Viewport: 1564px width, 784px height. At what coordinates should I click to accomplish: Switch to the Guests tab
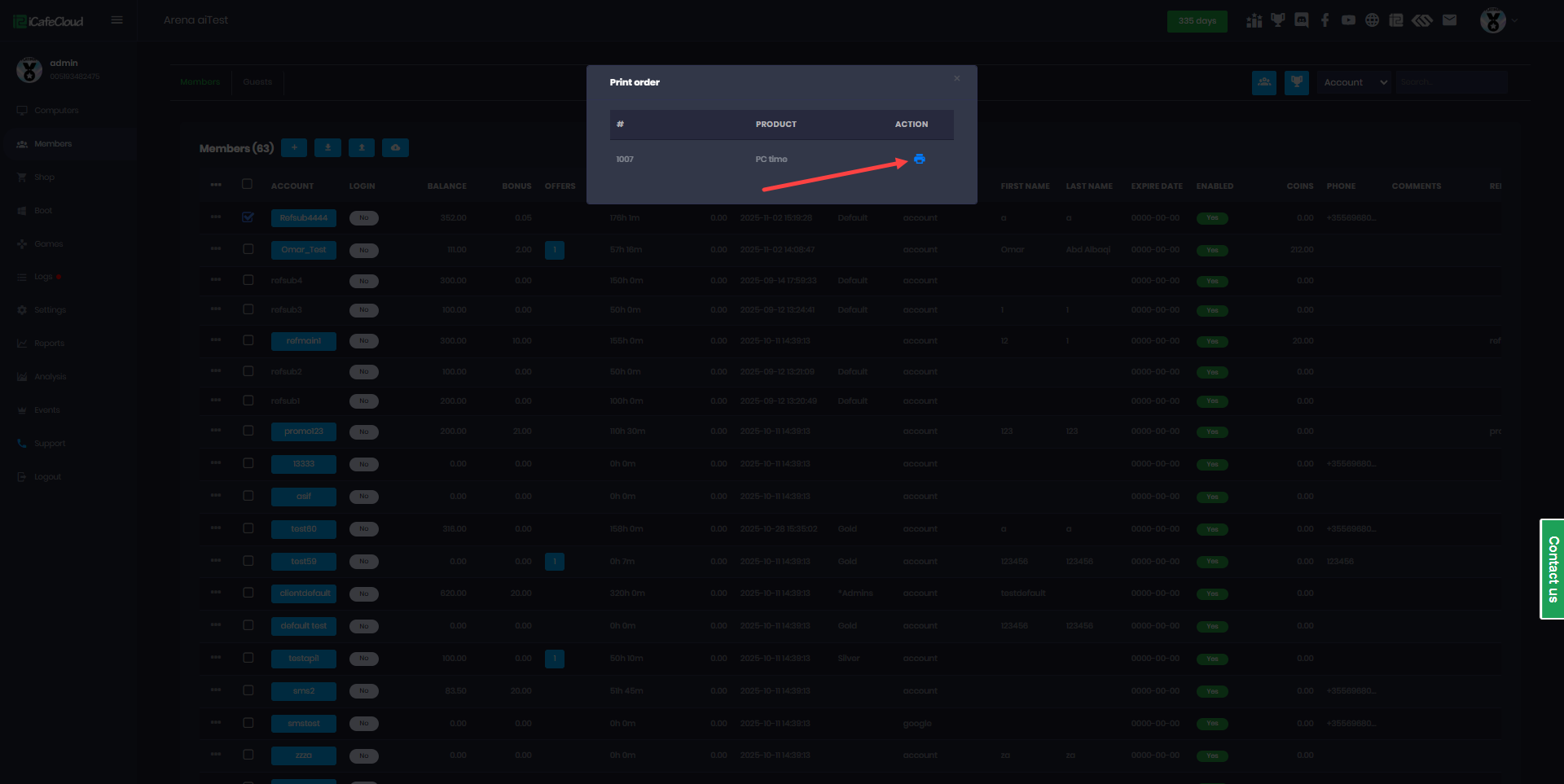point(257,82)
